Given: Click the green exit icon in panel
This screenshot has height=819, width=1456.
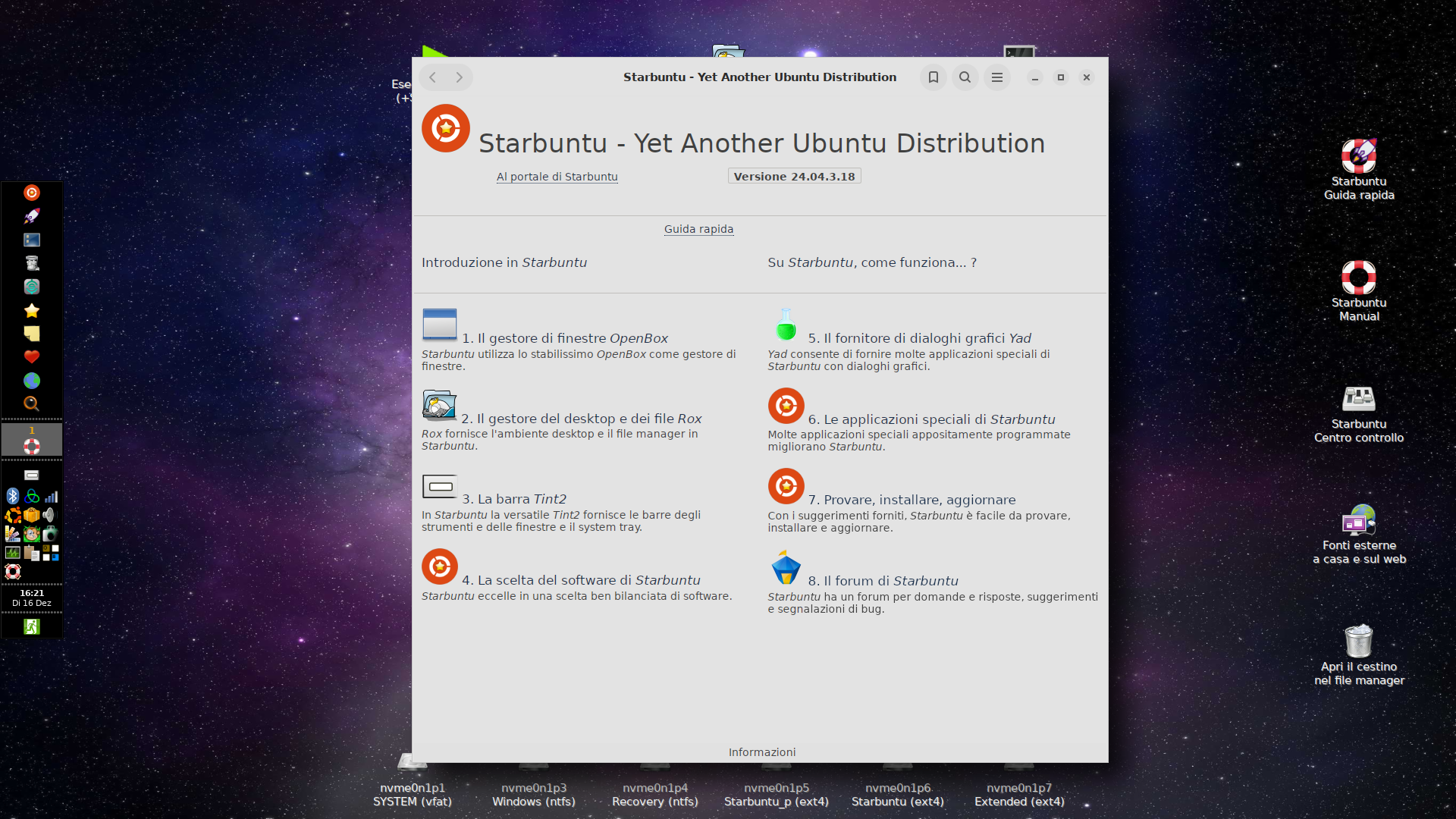Looking at the screenshot, I should click(x=31, y=626).
